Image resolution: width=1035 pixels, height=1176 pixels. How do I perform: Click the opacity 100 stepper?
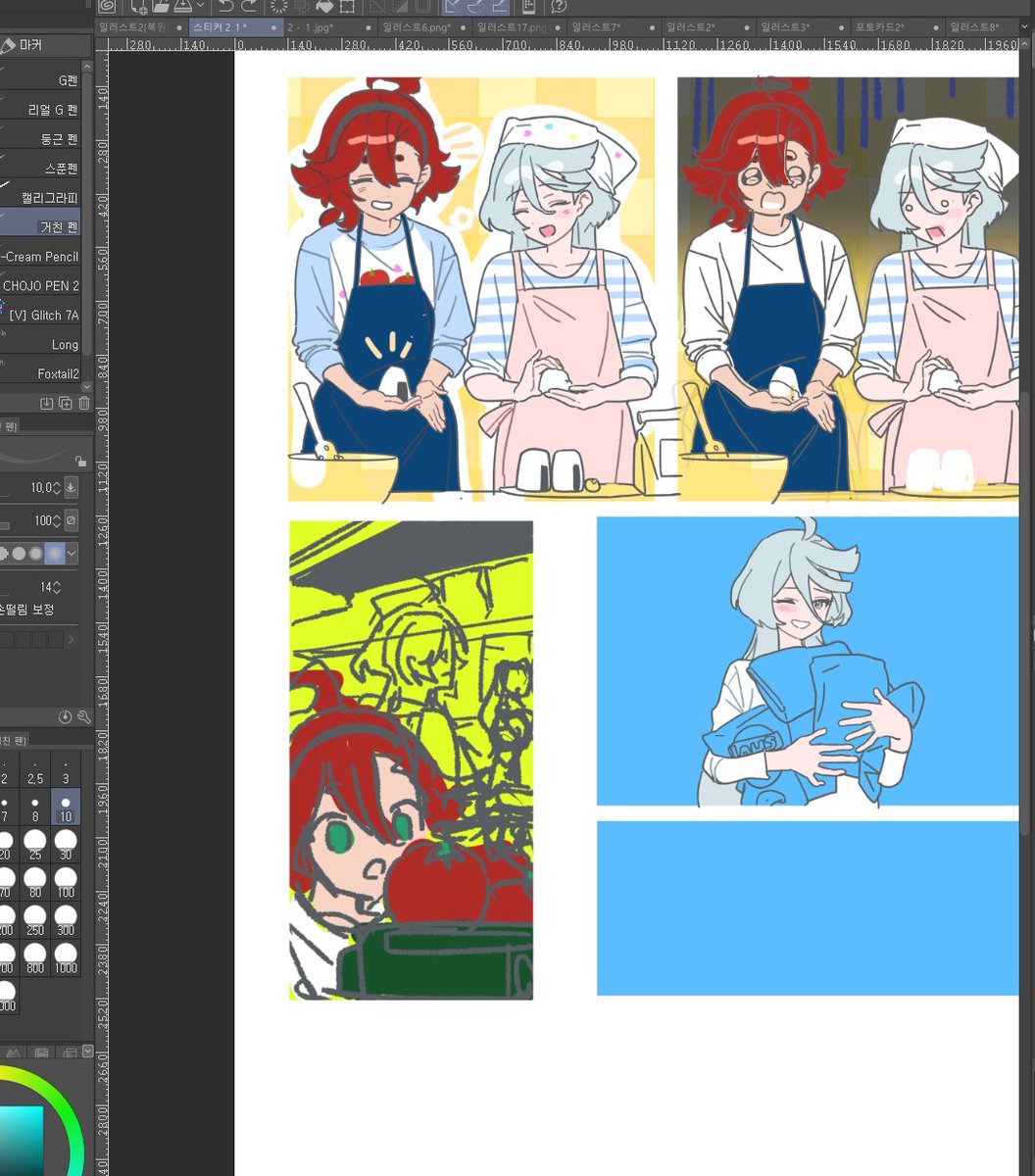(x=57, y=520)
